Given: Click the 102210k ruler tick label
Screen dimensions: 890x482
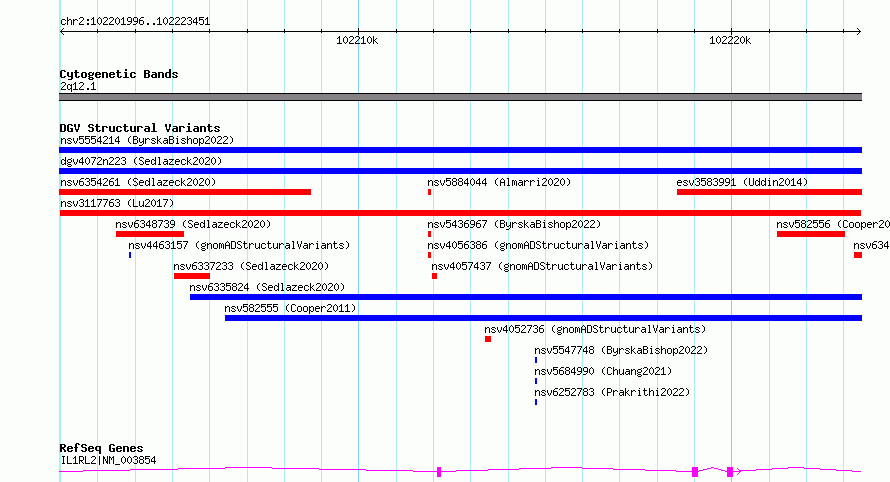Looking at the screenshot, I should click(x=357, y=40).
